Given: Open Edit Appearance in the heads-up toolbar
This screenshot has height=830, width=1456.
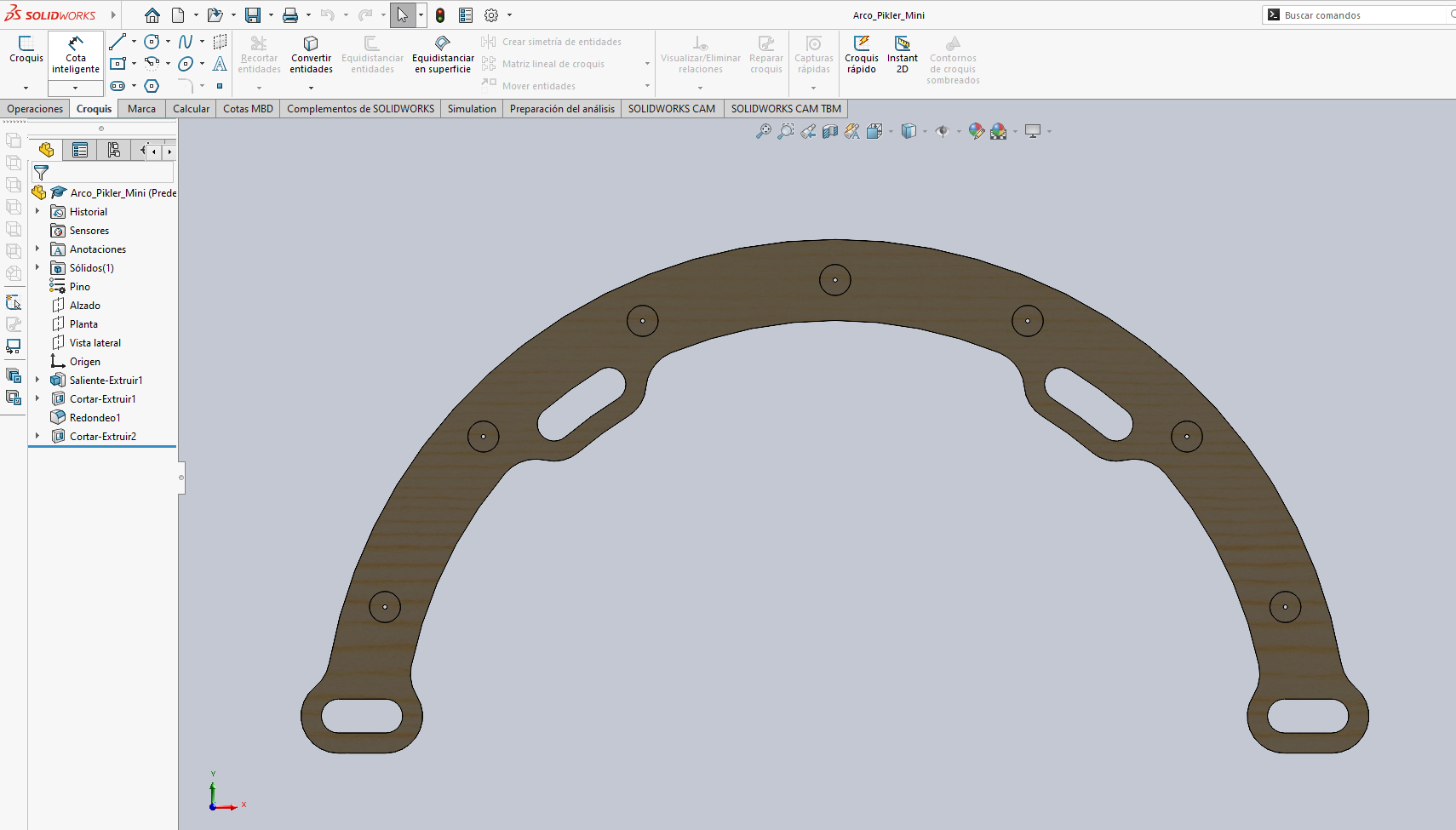Looking at the screenshot, I should coord(977,131).
